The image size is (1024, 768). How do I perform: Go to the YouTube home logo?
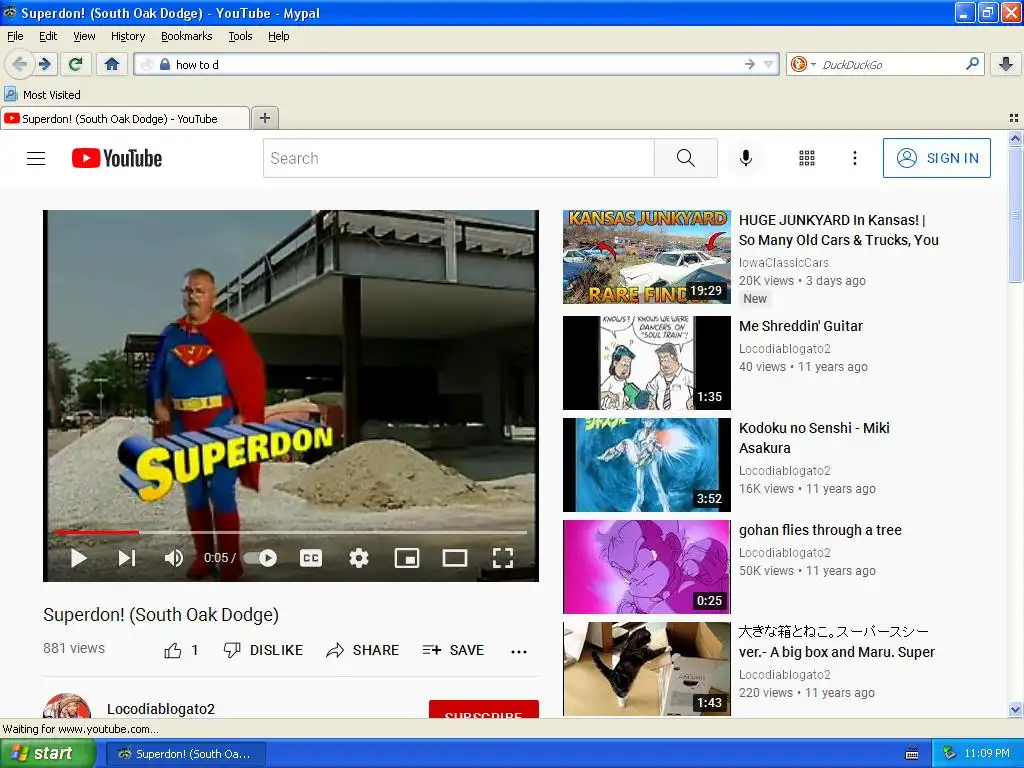click(117, 158)
